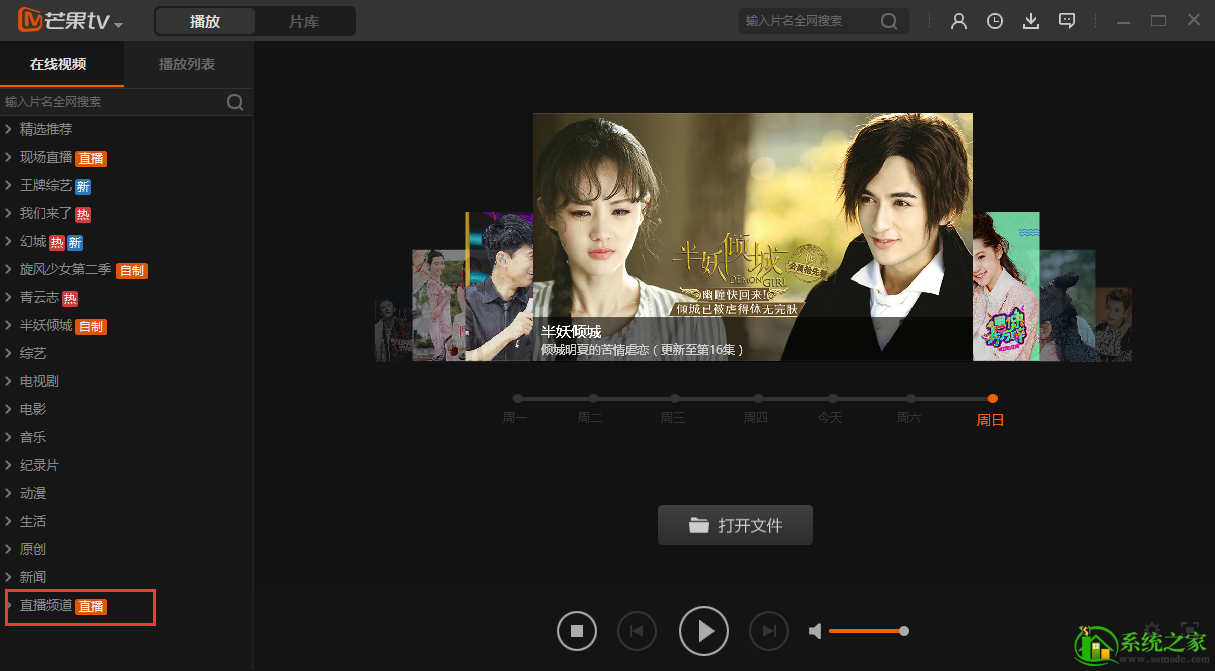Mute audio via the speaker icon
Screen dimensions: 1215x671
click(816, 631)
